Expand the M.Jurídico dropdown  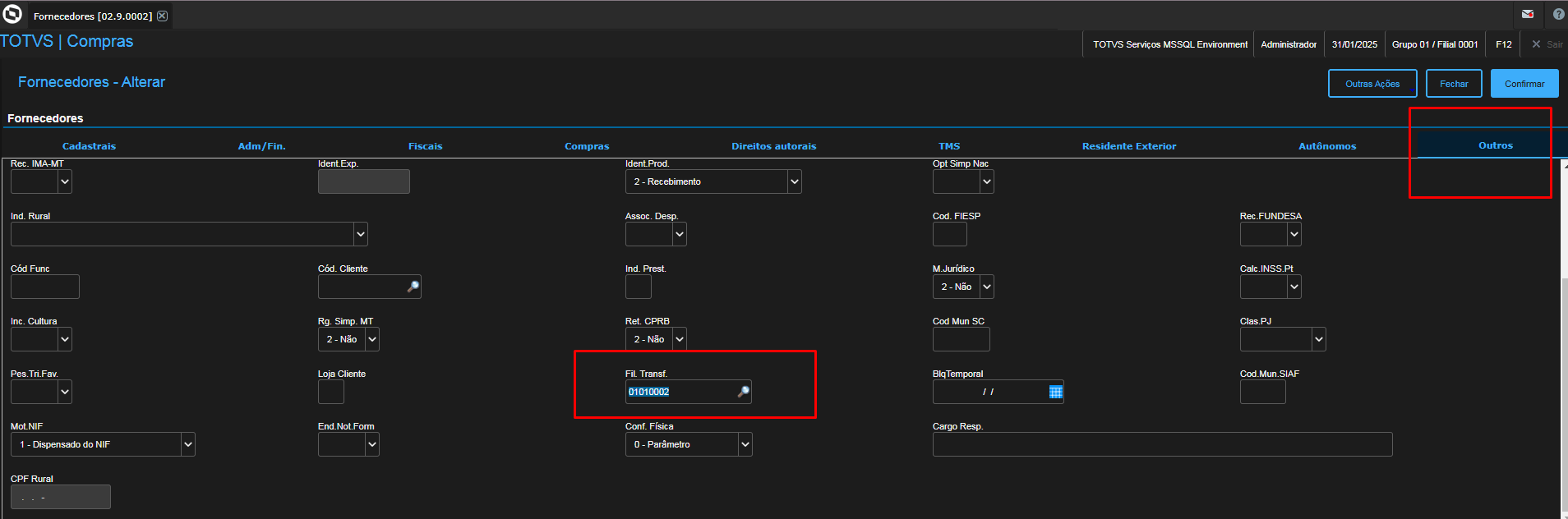987,287
